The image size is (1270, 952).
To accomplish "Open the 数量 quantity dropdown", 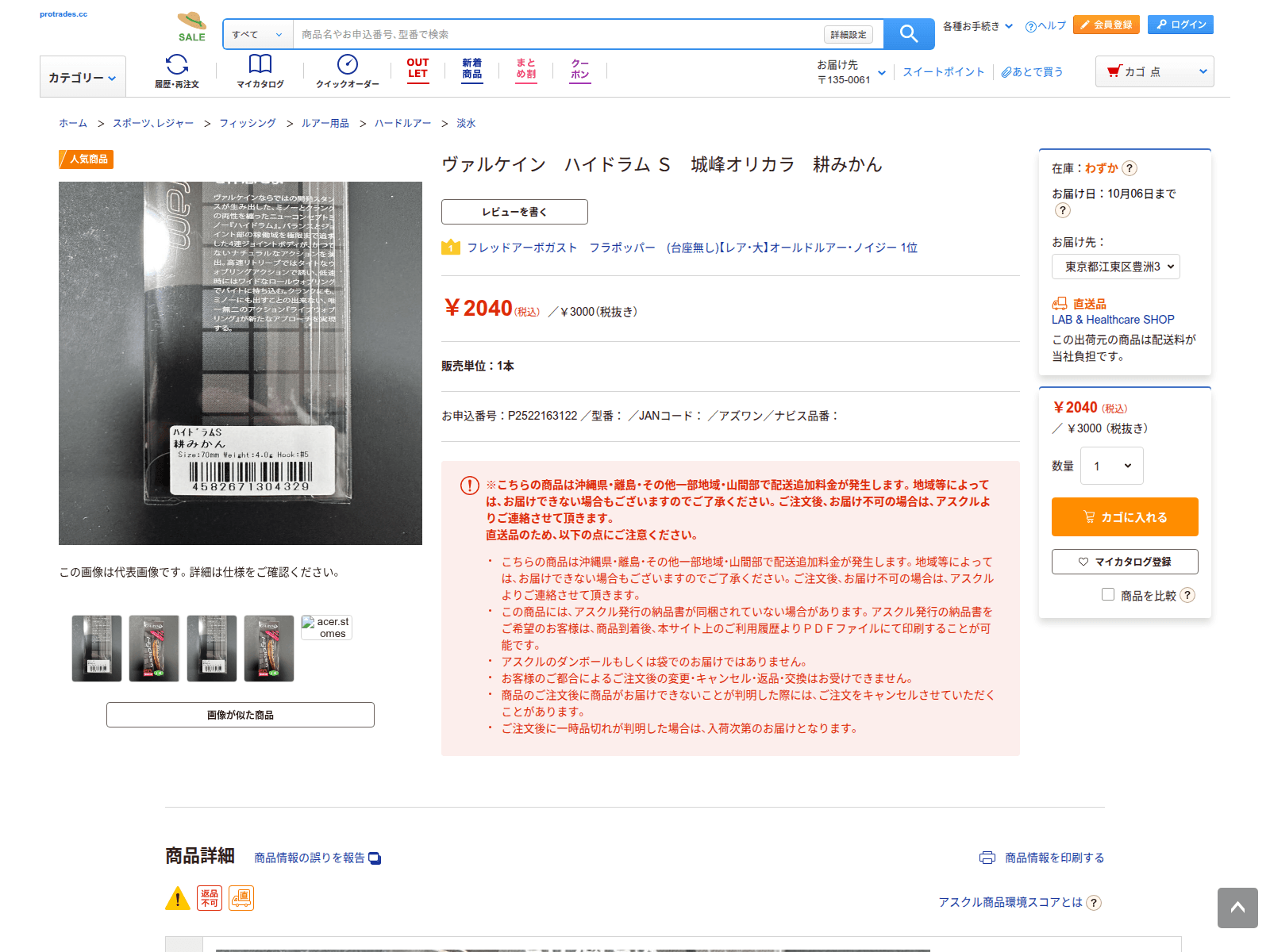I will tap(1112, 466).
